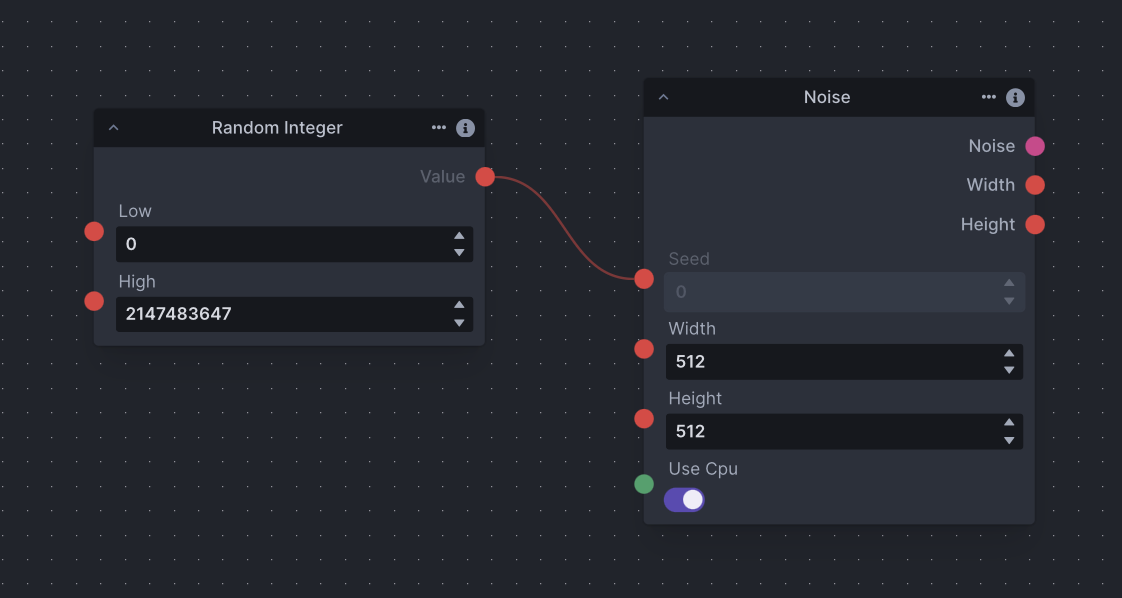Click the Low input connector dot

pos(94,232)
